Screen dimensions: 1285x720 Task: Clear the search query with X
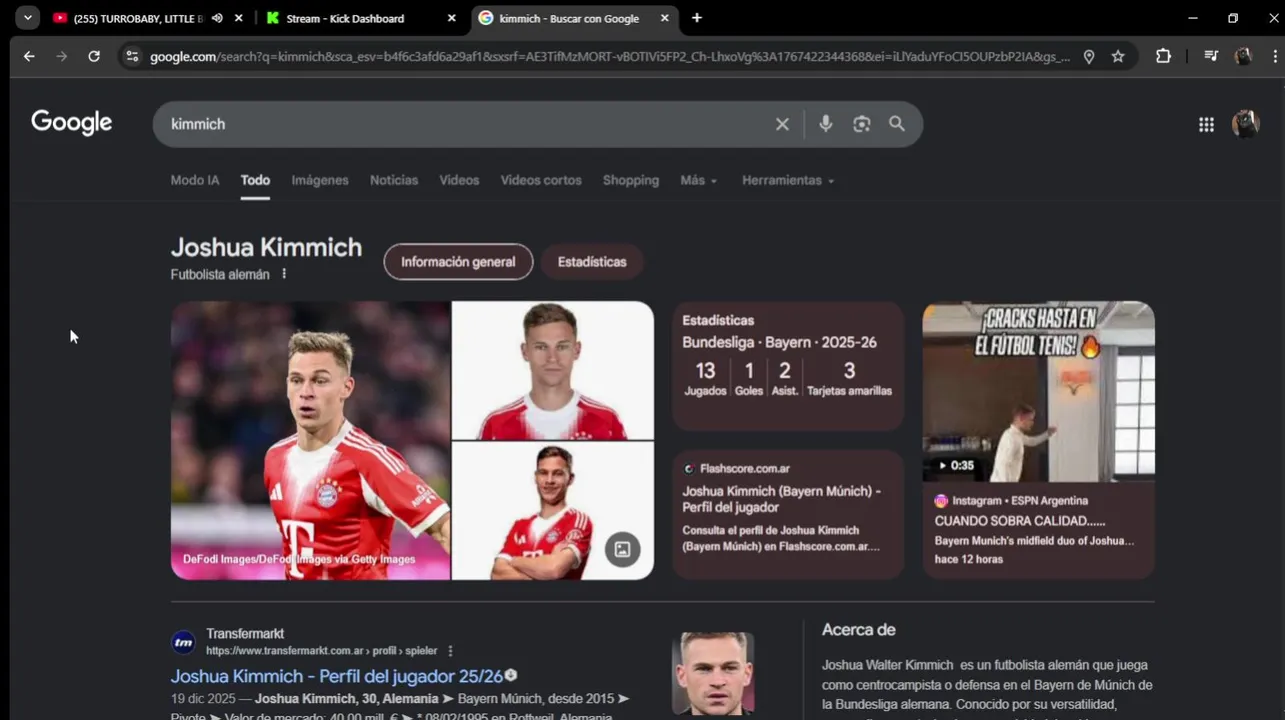click(782, 124)
